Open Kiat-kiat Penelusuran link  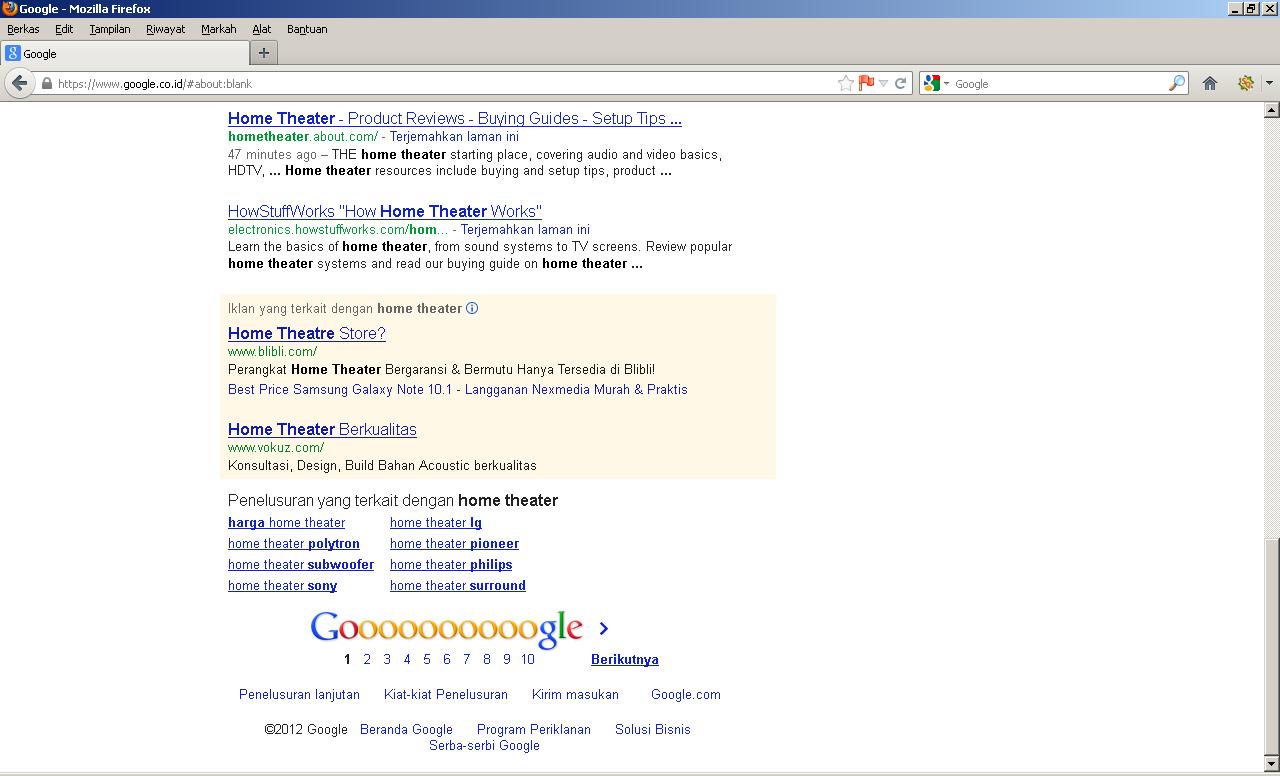coord(446,694)
